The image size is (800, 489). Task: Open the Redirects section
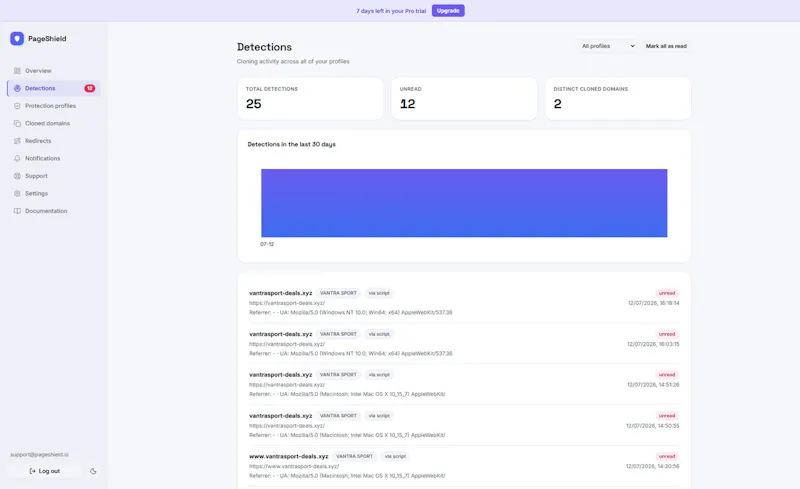pos(54,141)
